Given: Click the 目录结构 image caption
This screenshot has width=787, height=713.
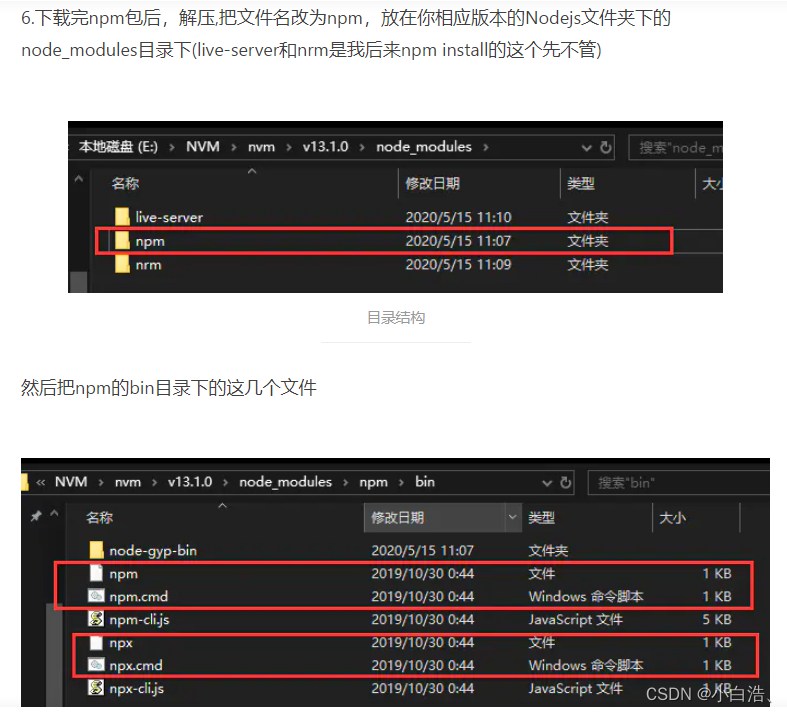Looking at the screenshot, I should pos(396,318).
